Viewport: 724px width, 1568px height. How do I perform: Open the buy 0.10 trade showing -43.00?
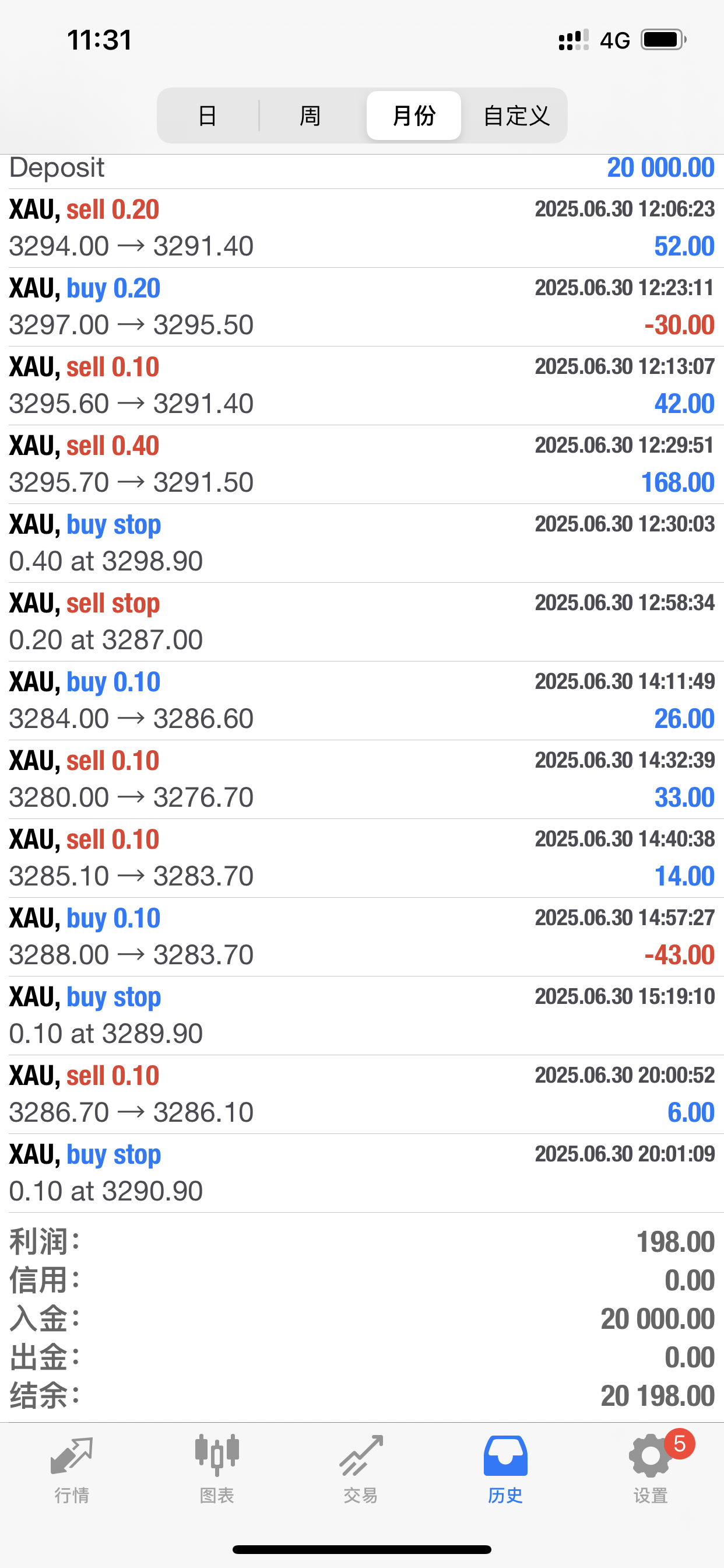(x=362, y=937)
